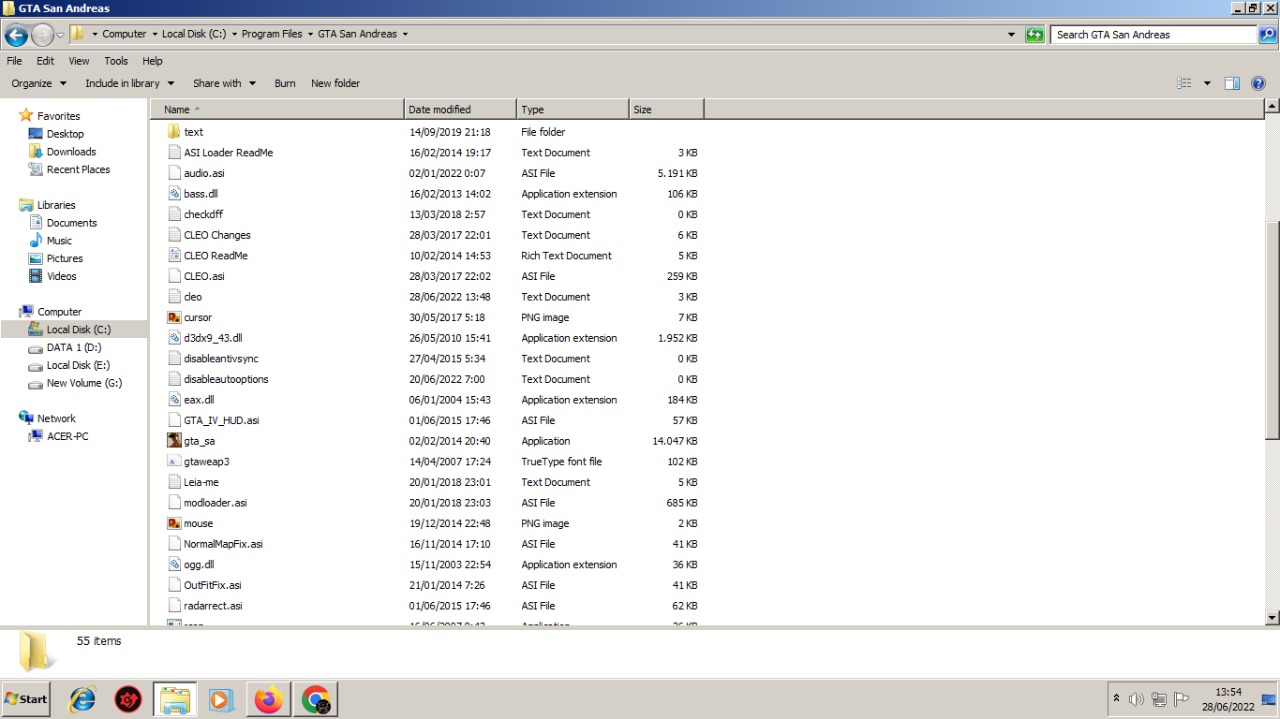Open the File menu
The image size is (1280, 719).
pos(14,61)
